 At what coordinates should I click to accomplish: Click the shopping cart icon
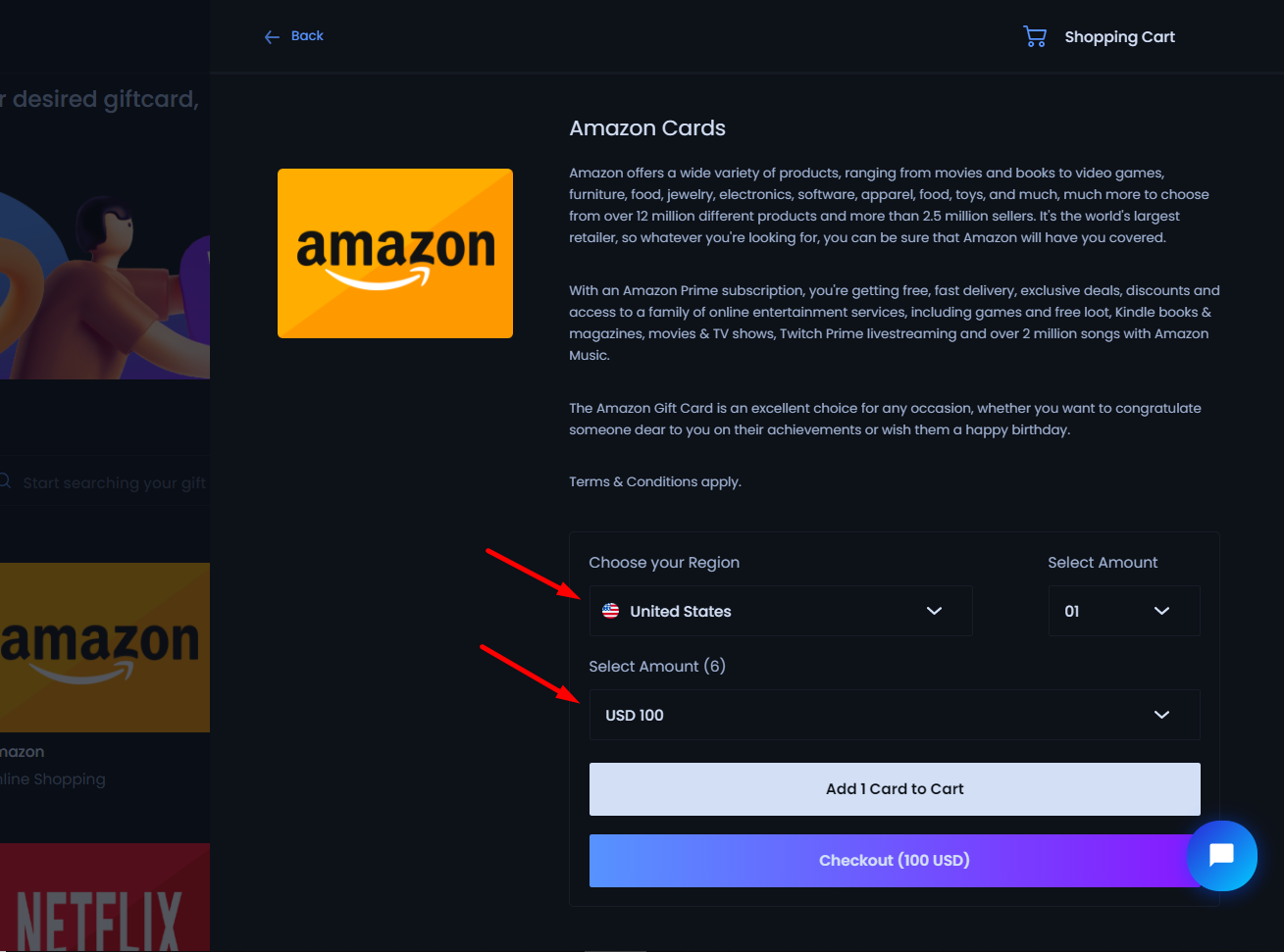[x=1035, y=36]
